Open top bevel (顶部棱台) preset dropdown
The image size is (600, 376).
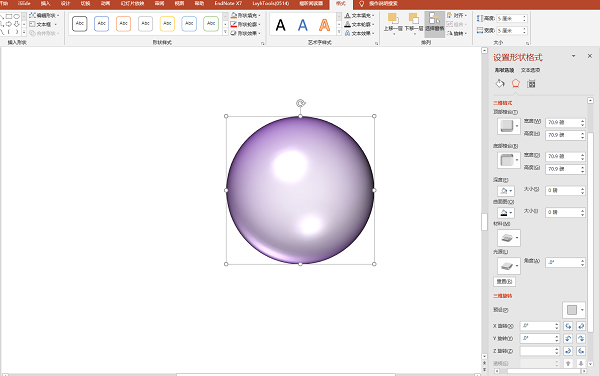[509, 126]
